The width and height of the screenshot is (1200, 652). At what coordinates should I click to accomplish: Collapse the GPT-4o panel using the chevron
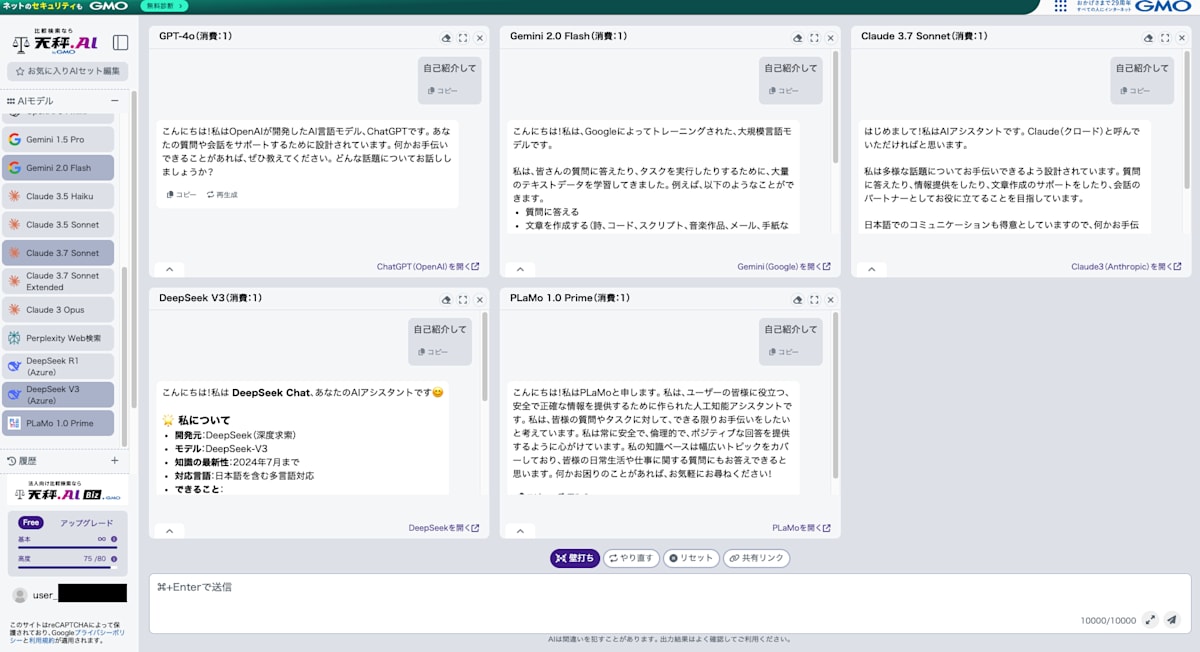point(170,268)
